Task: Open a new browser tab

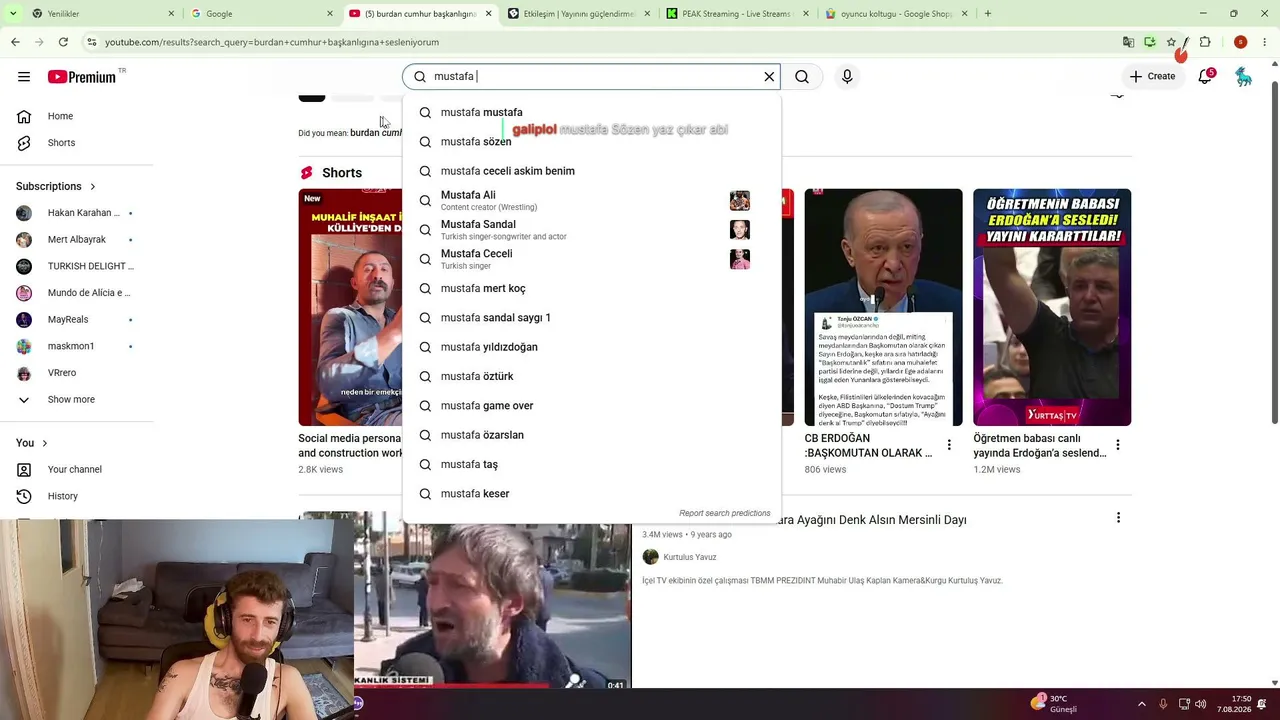Action: pyautogui.click(x=987, y=14)
